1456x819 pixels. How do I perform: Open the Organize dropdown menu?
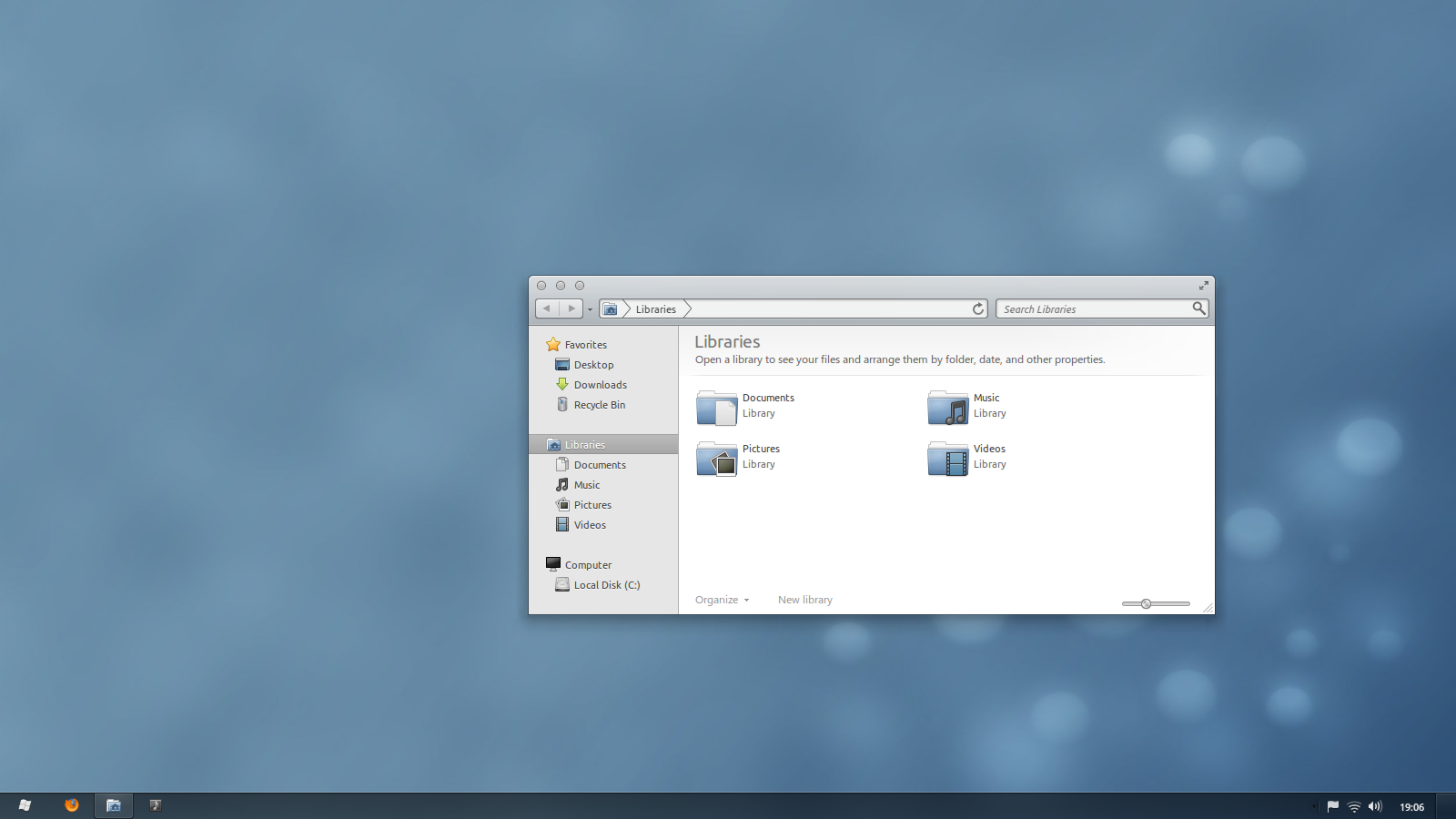coord(721,600)
